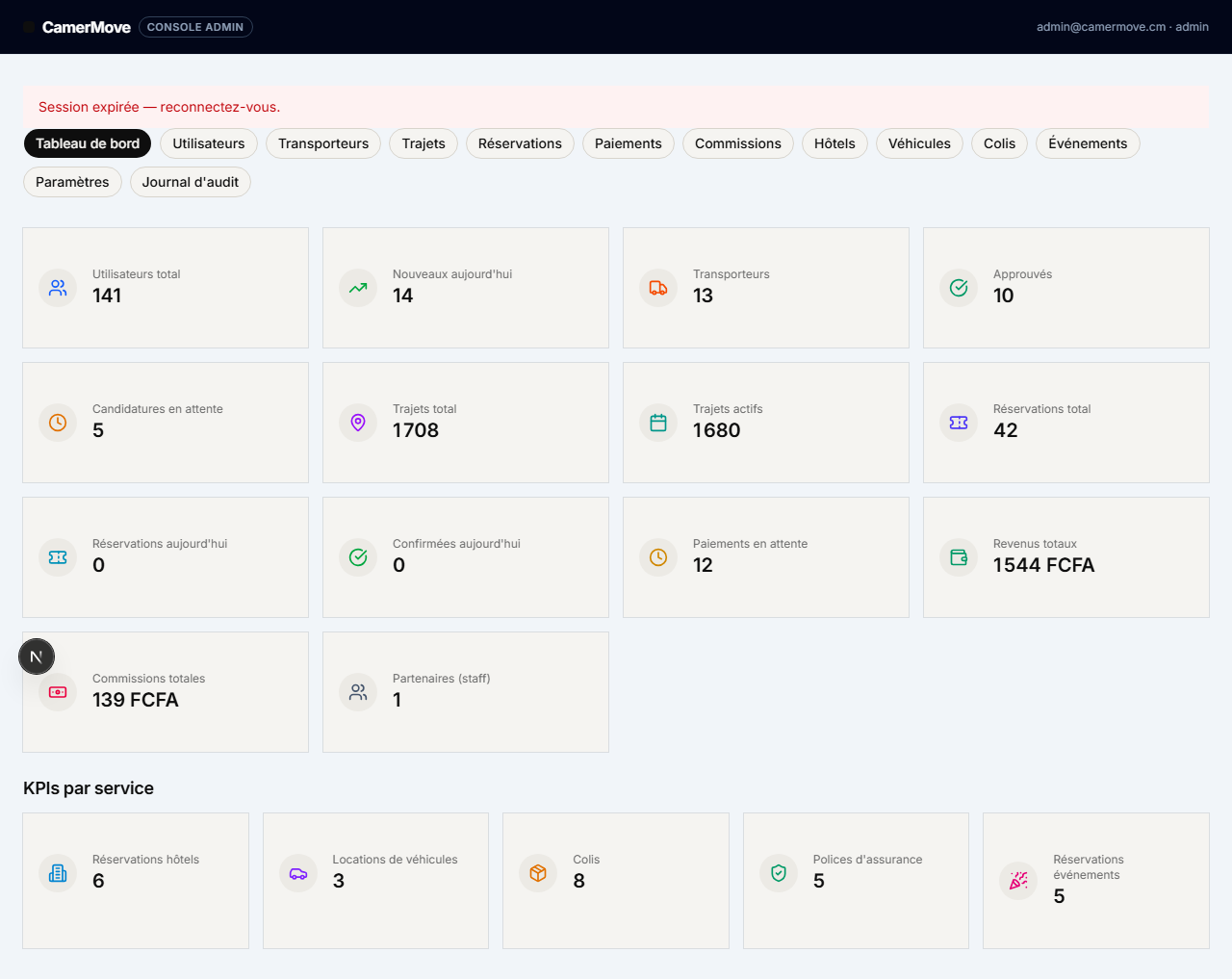This screenshot has height=979, width=1232.
Task: Open the Commissions tab
Action: pyautogui.click(x=738, y=143)
